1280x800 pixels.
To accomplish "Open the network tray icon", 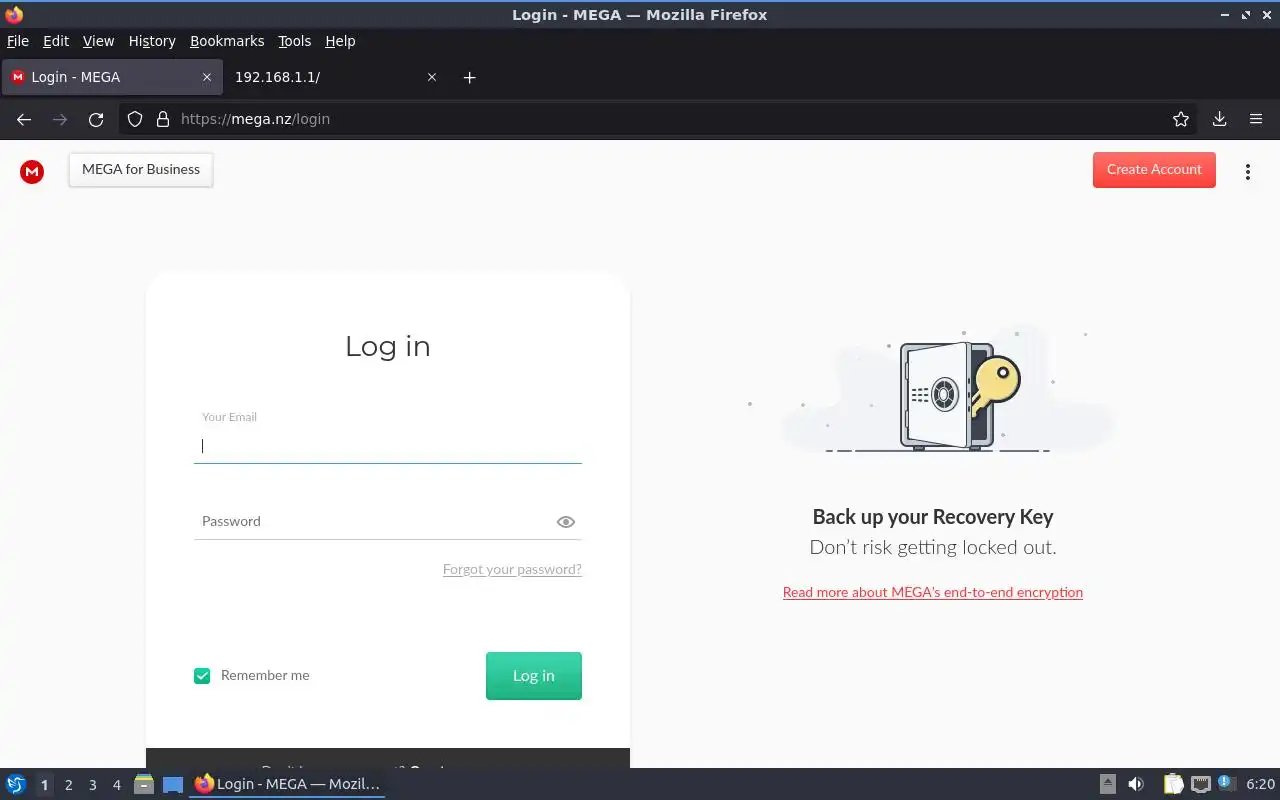I will [x=1201, y=784].
